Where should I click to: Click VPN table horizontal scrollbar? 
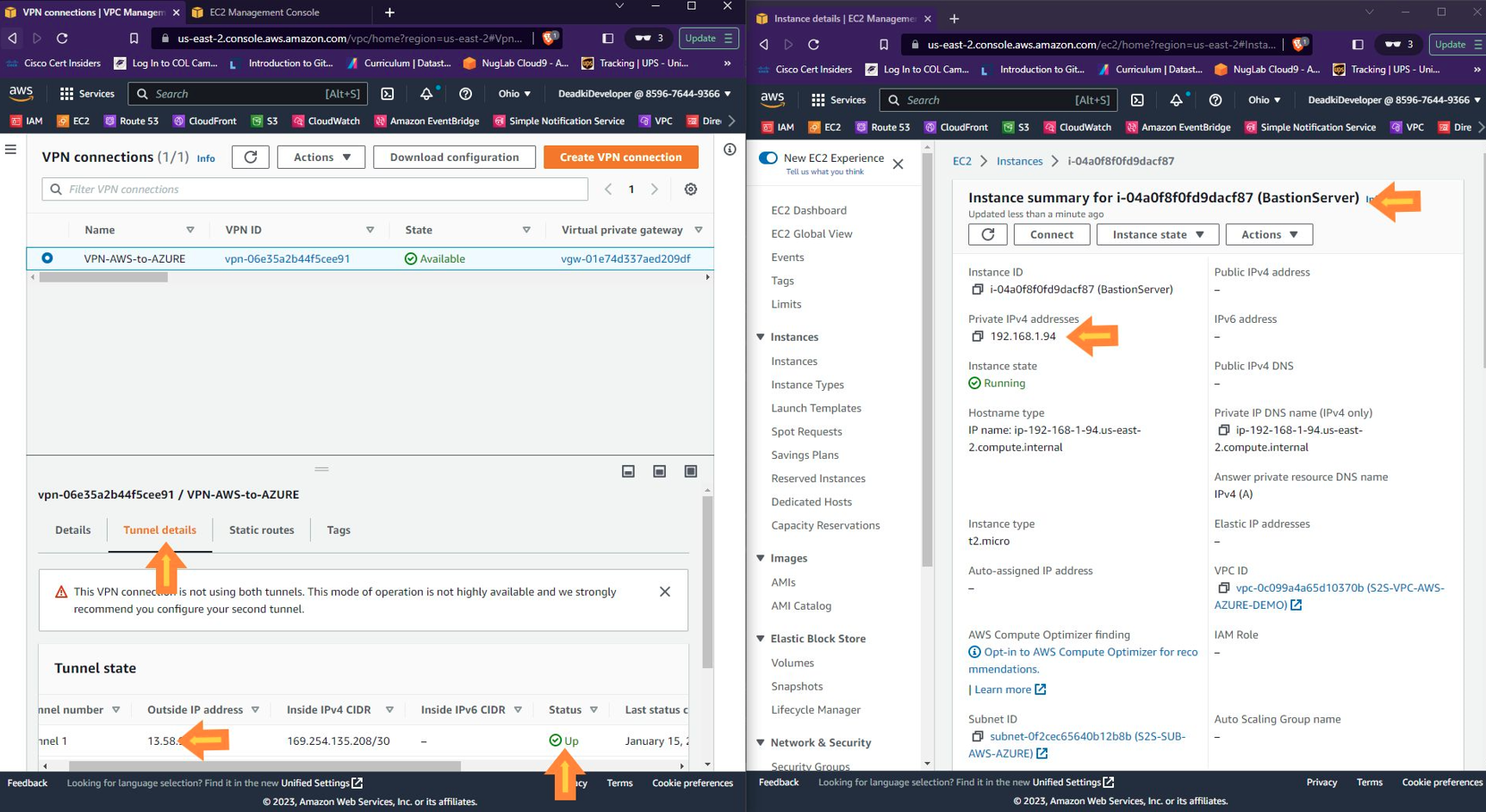point(103,277)
